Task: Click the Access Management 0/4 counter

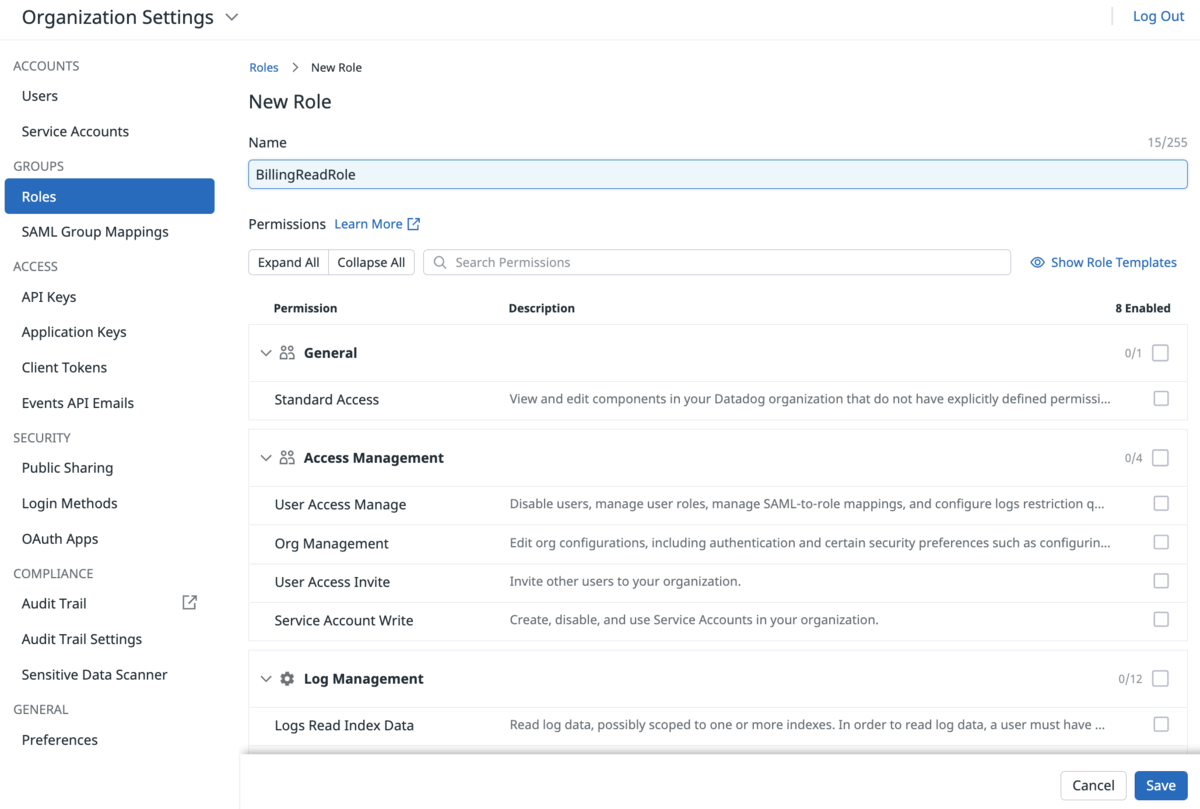Action: click(1133, 458)
